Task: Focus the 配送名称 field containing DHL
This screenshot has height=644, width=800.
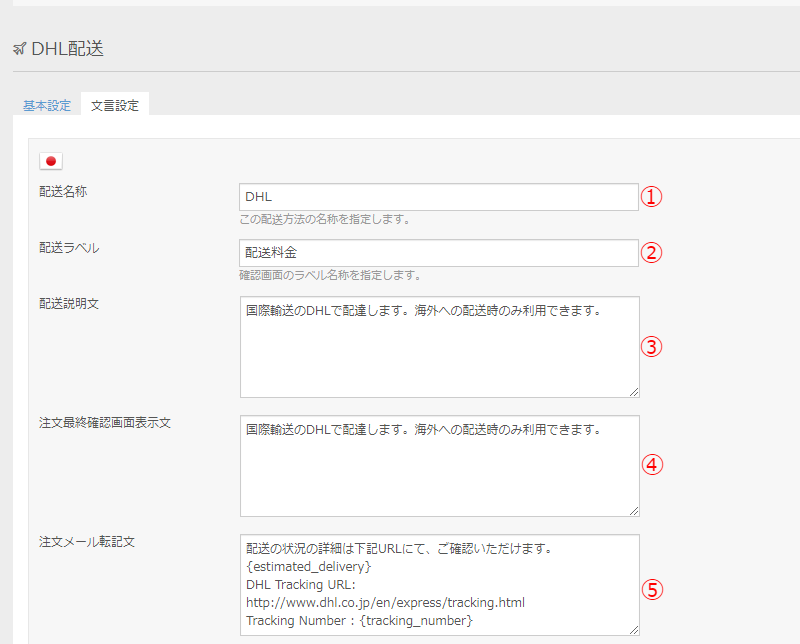Action: (x=438, y=197)
